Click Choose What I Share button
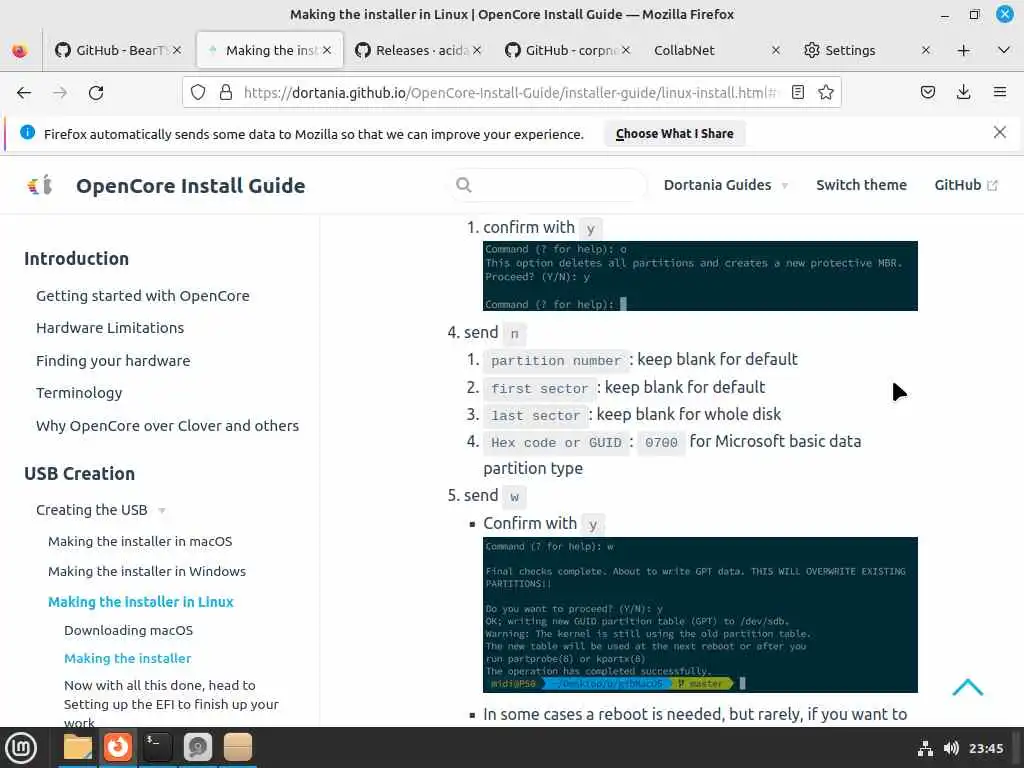This screenshot has height=768, width=1024. [675, 134]
